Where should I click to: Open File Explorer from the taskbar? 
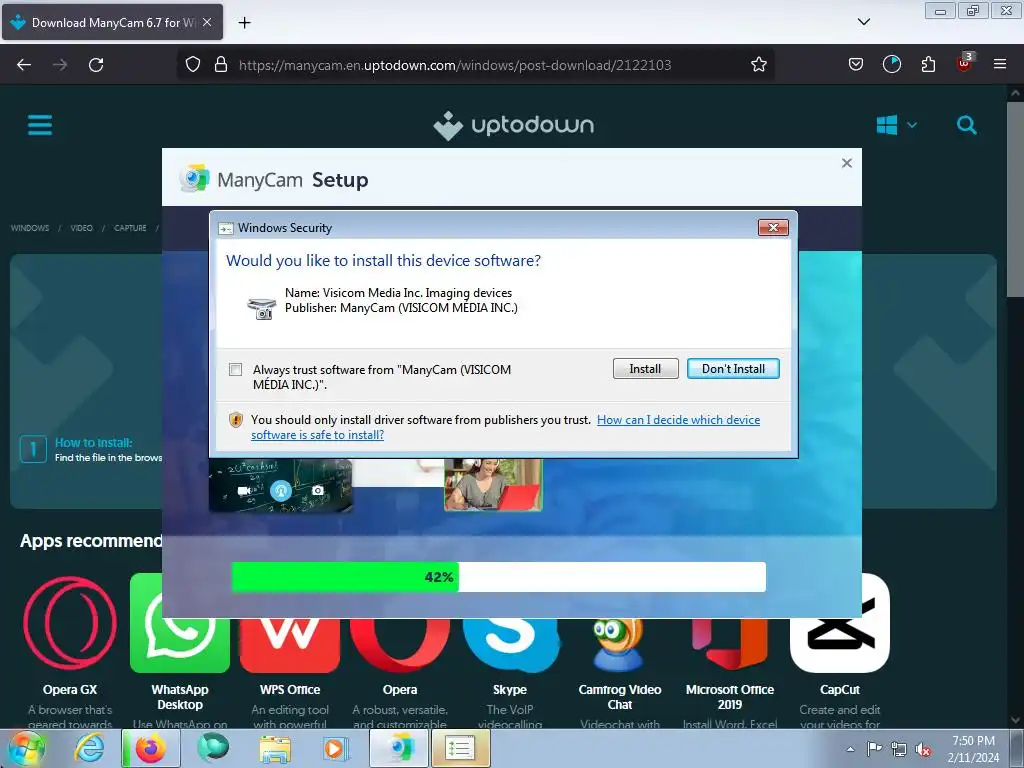pos(275,748)
